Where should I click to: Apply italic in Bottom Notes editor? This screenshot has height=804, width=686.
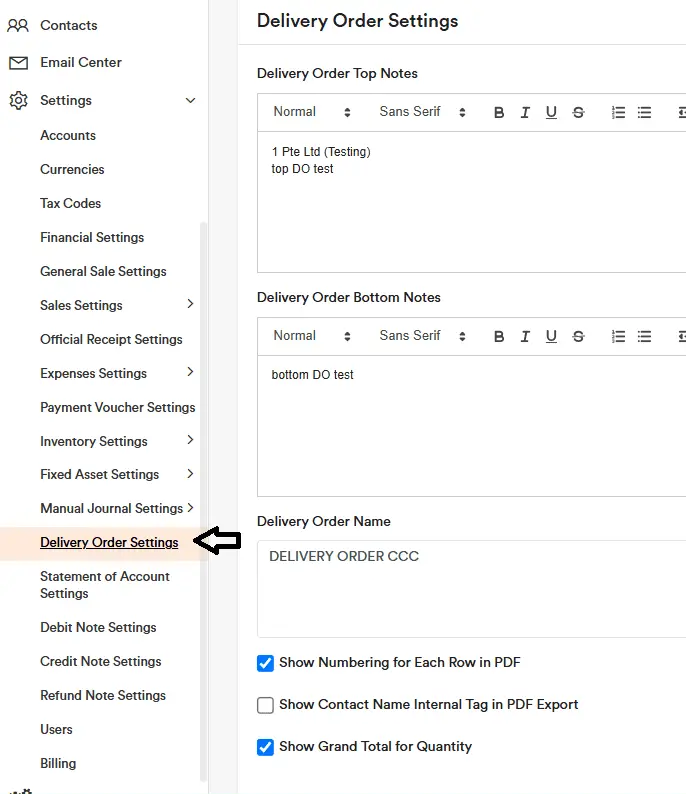[x=525, y=336]
